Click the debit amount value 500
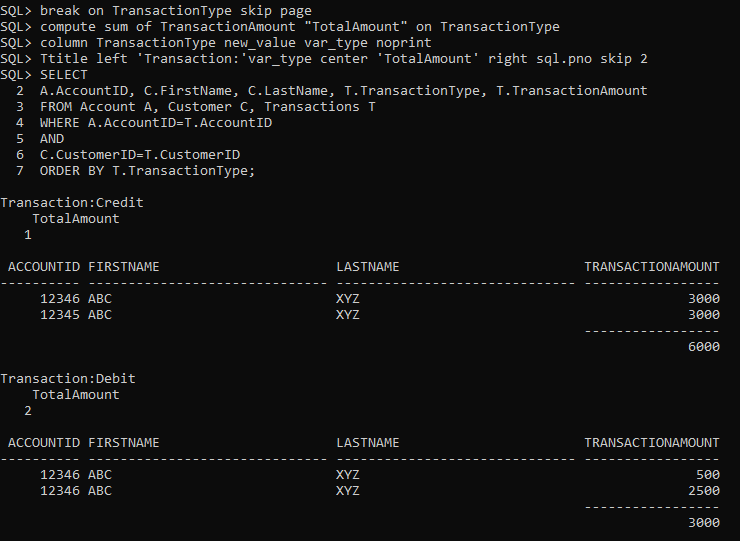 (x=708, y=475)
